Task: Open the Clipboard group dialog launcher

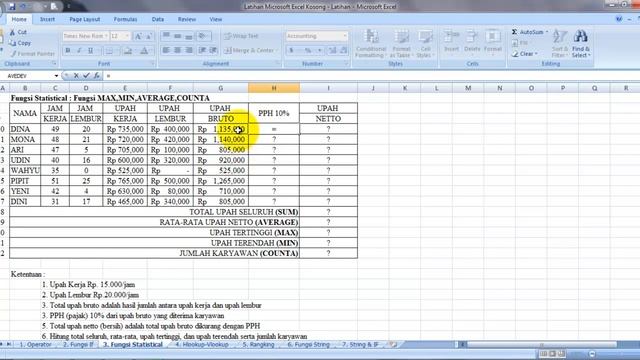Action: [x=54, y=64]
